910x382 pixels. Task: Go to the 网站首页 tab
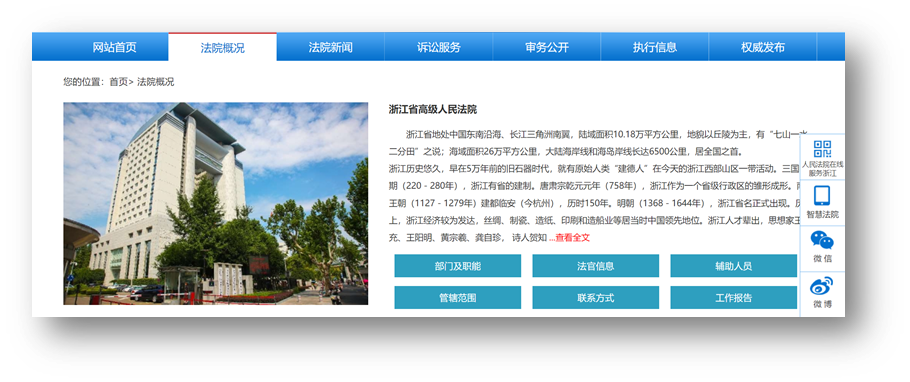(114, 48)
